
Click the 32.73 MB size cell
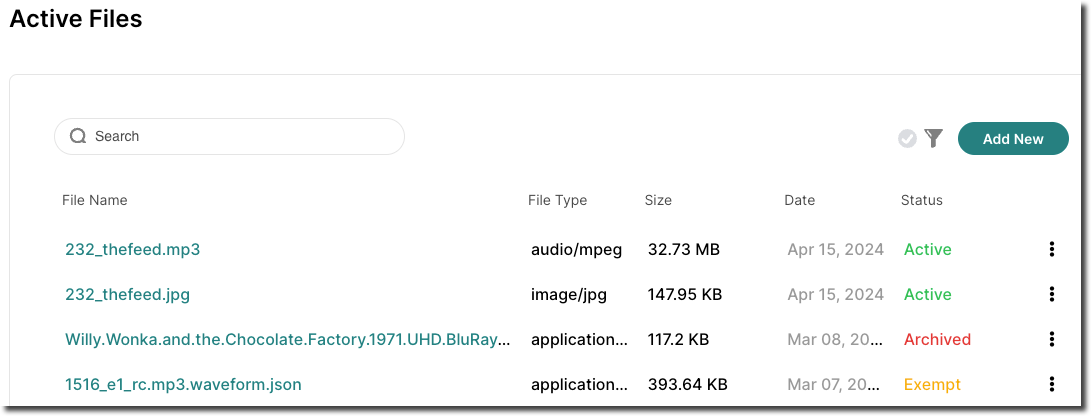click(x=683, y=249)
